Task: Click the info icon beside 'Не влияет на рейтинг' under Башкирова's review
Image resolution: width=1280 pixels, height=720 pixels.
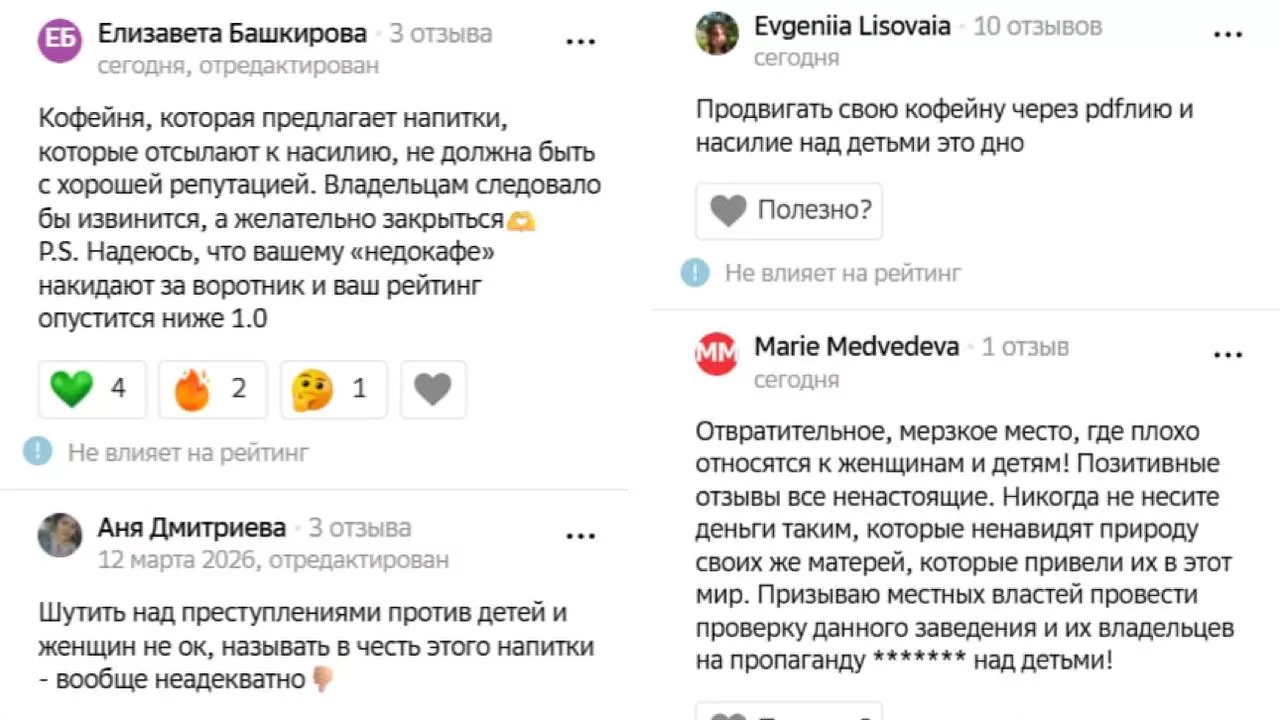Action: (x=37, y=452)
